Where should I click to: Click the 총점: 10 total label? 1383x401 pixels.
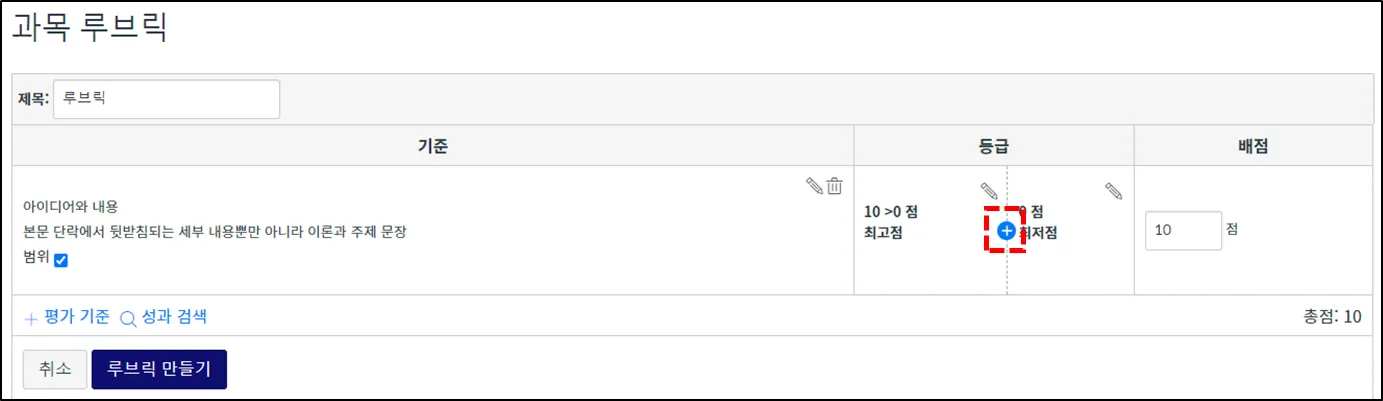(1331, 317)
